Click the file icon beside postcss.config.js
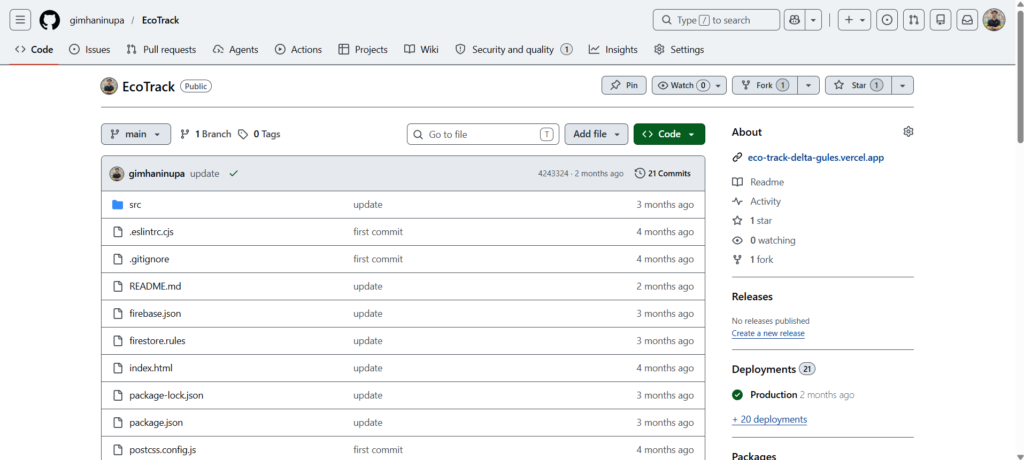 point(118,450)
